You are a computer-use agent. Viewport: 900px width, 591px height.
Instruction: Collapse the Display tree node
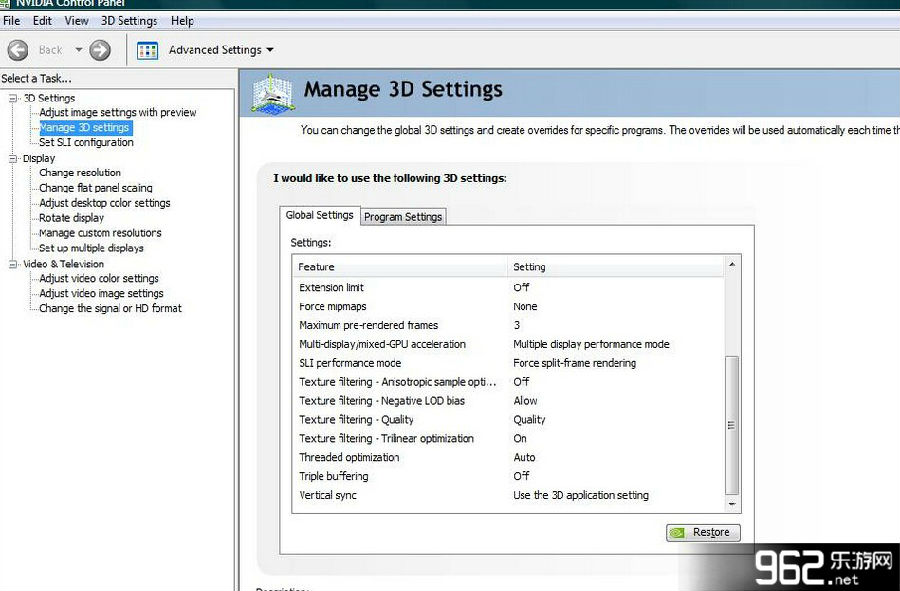13,158
